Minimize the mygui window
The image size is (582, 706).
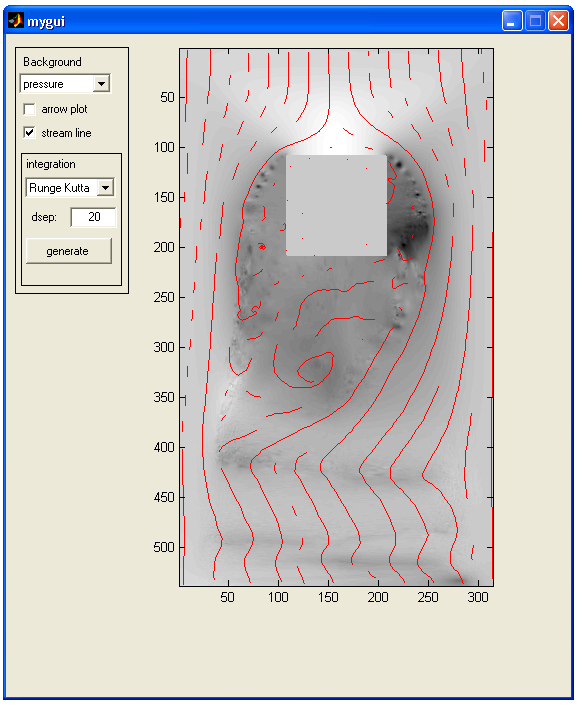pyautogui.click(x=512, y=21)
